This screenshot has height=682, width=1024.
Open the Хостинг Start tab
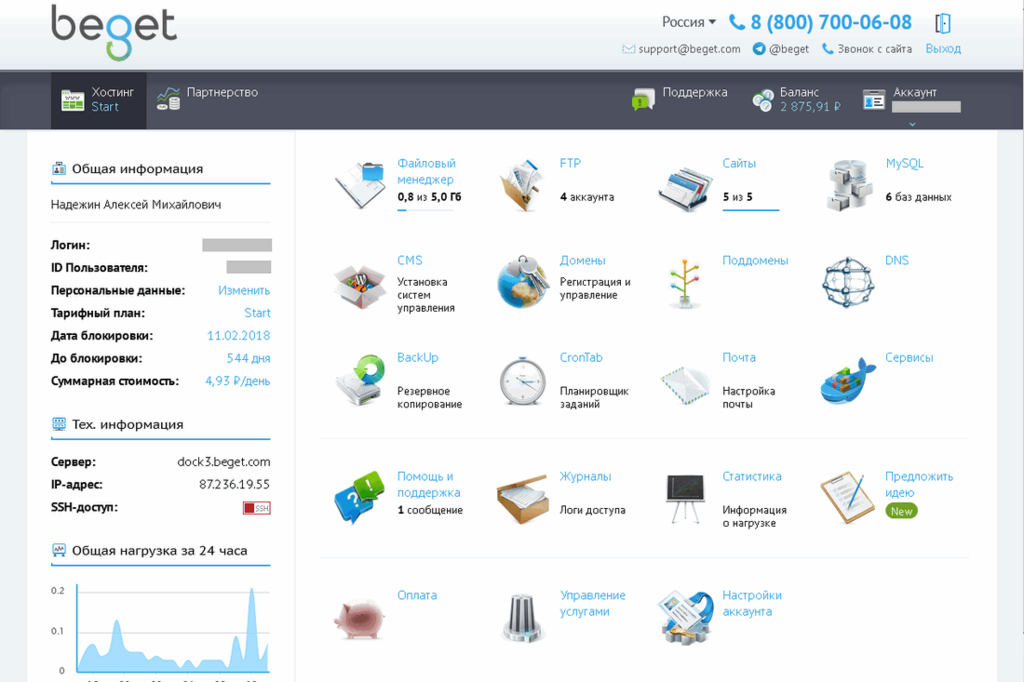[98, 99]
